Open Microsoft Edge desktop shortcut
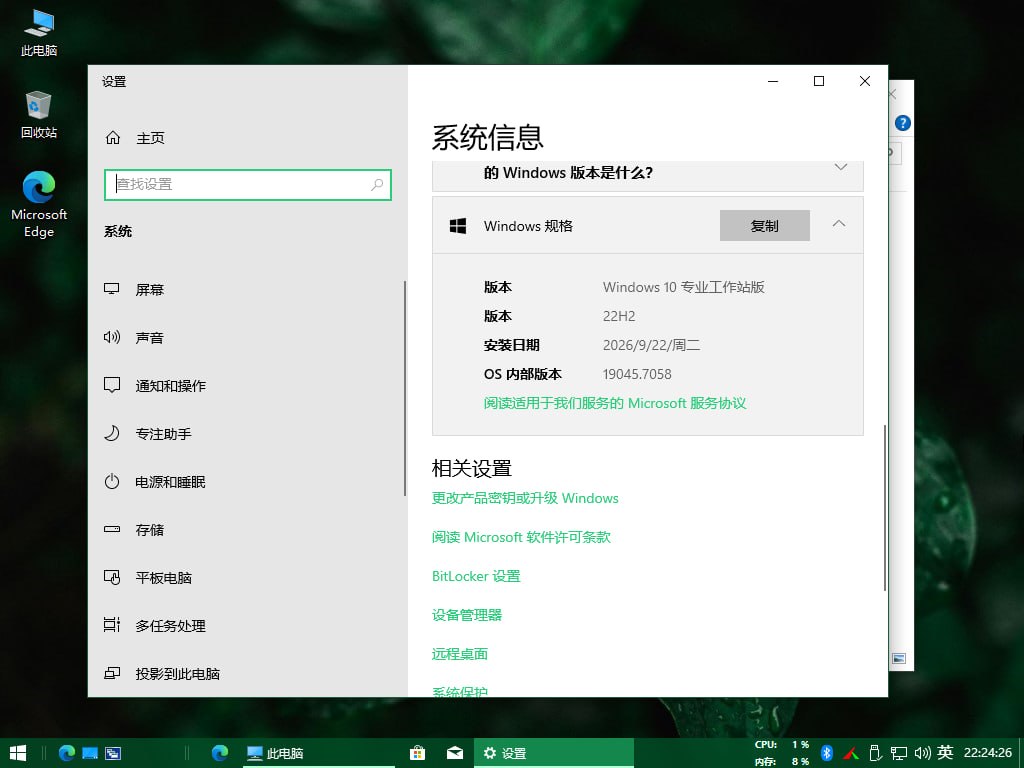Screen dimensions: 1024x768 pyautogui.click(x=39, y=204)
